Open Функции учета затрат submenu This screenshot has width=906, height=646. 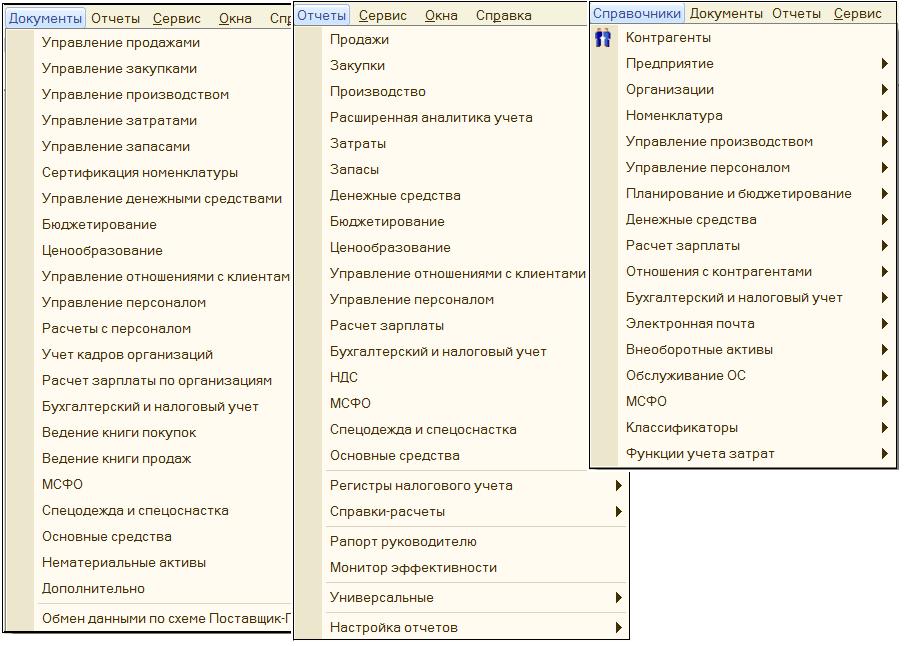pos(700,454)
